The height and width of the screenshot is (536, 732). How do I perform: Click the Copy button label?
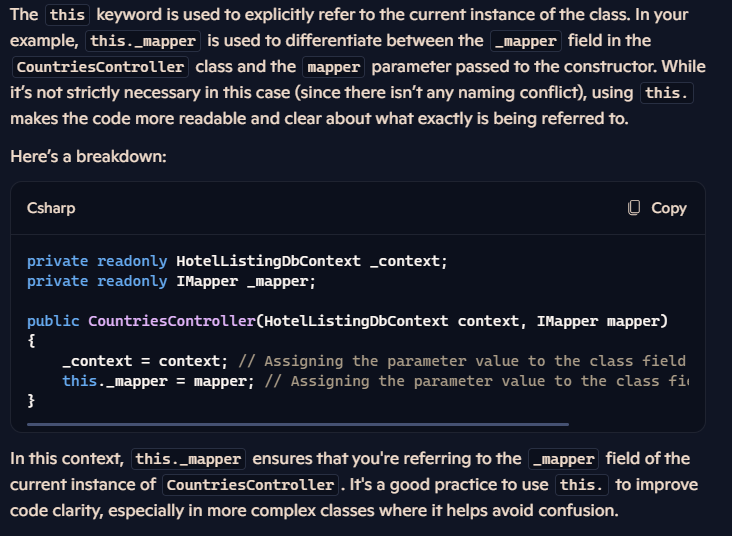pos(669,208)
